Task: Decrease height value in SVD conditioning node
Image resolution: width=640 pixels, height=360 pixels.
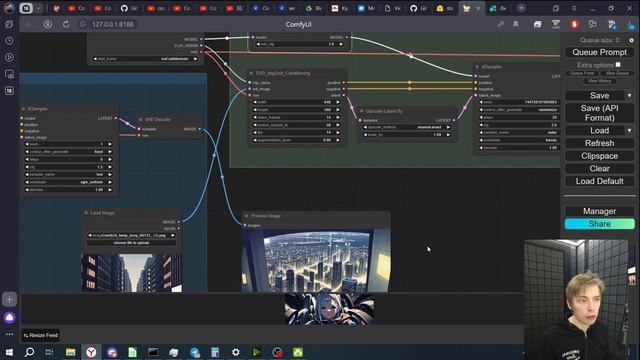Action: (x=255, y=110)
